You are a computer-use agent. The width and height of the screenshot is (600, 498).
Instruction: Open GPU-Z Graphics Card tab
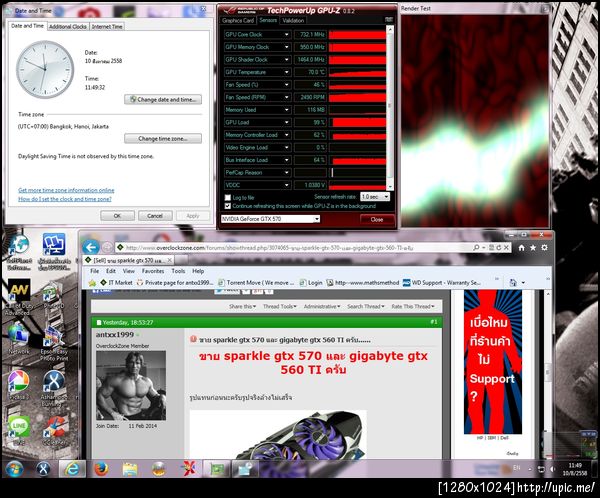[x=238, y=21]
